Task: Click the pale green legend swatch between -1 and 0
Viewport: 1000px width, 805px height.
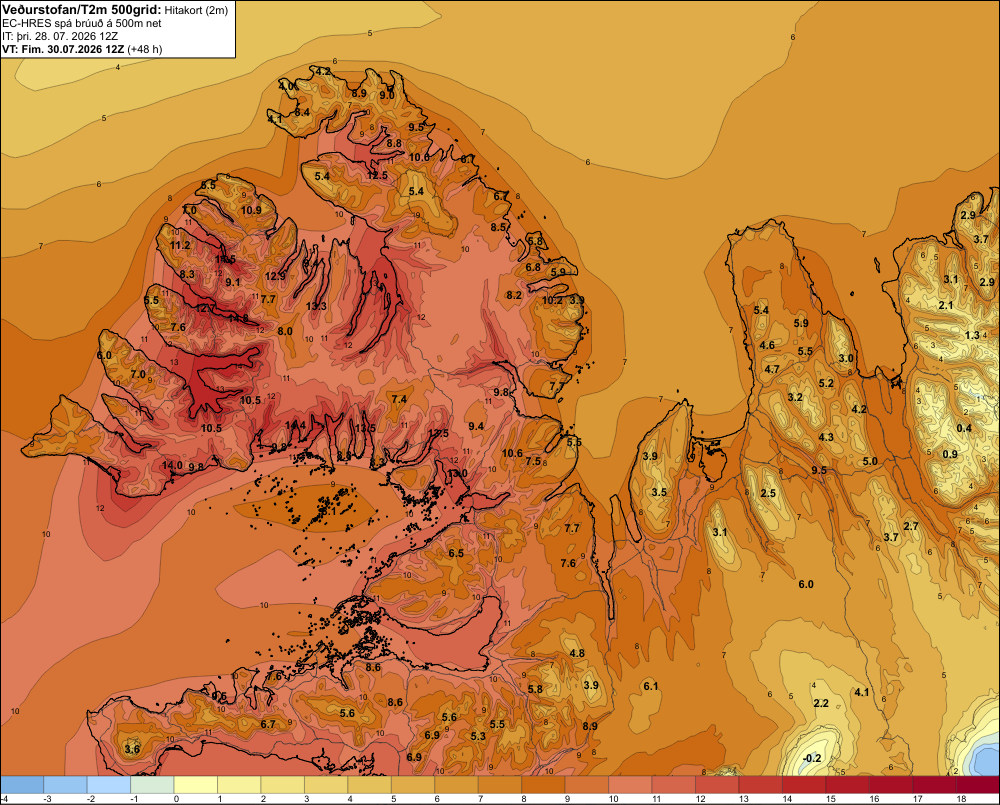Action: click(x=152, y=785)
